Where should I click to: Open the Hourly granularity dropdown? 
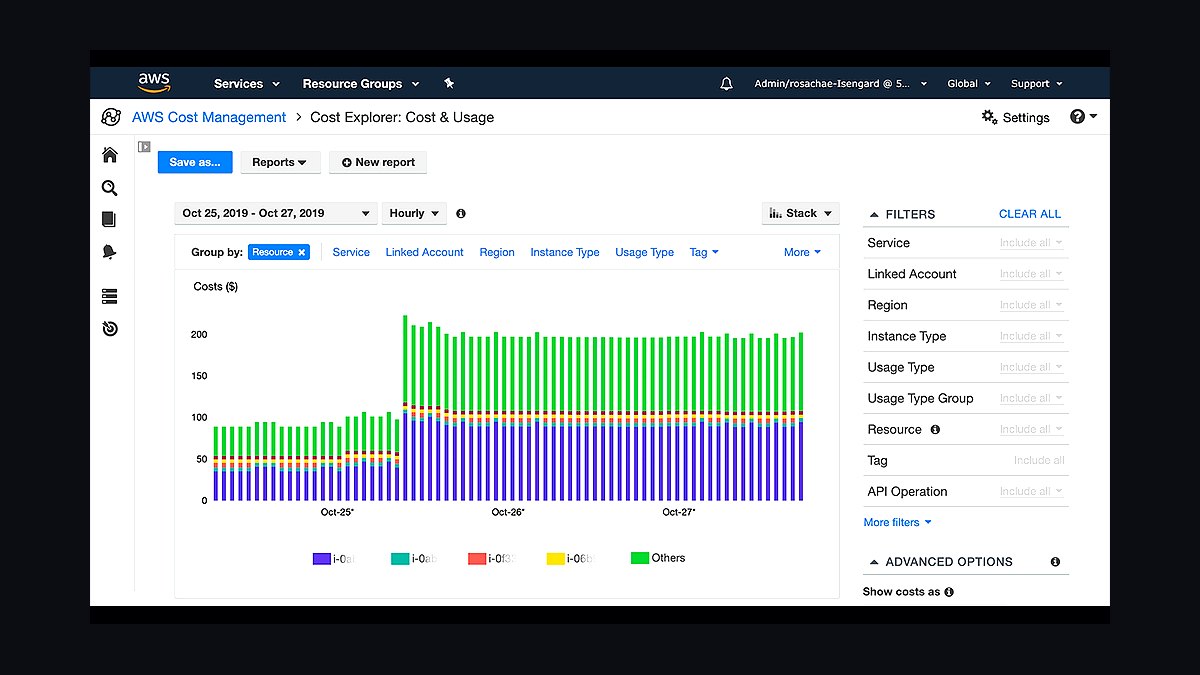point(414,213)
